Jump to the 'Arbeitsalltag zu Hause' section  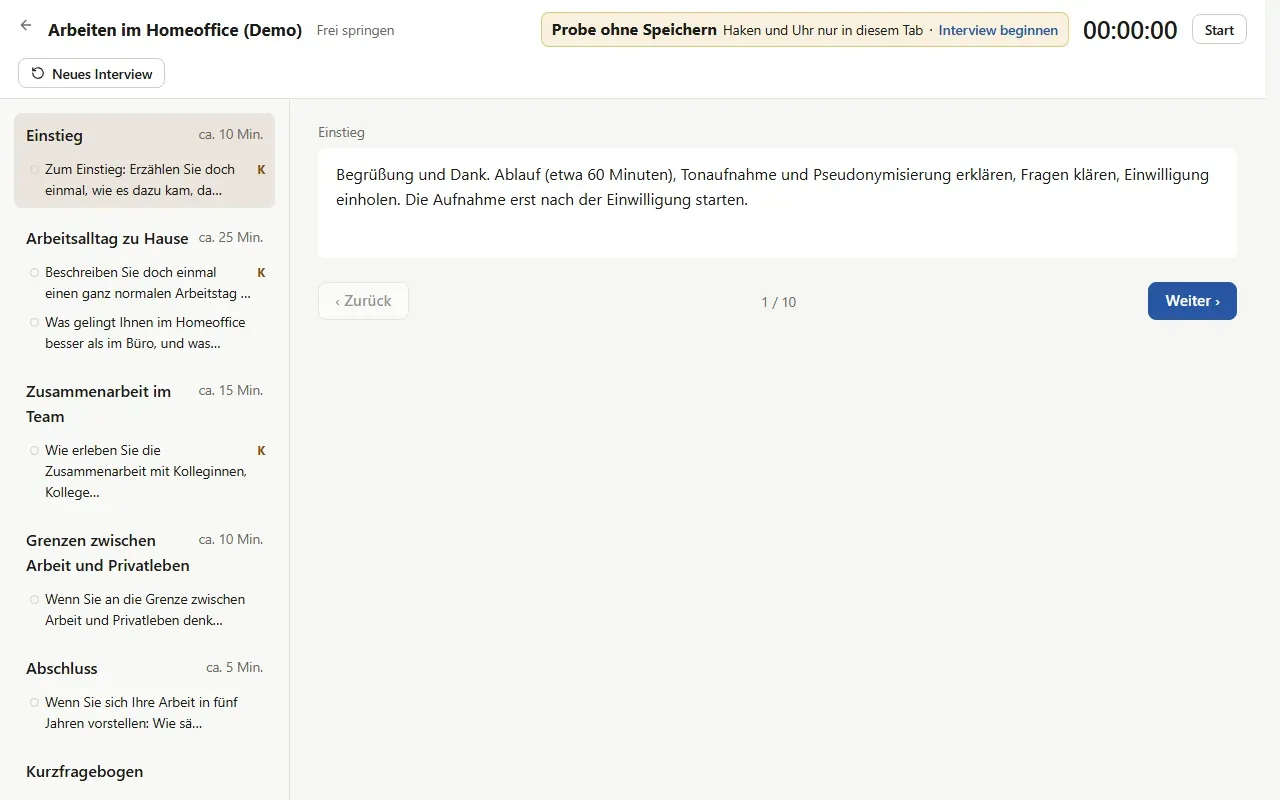coord(107,238)
